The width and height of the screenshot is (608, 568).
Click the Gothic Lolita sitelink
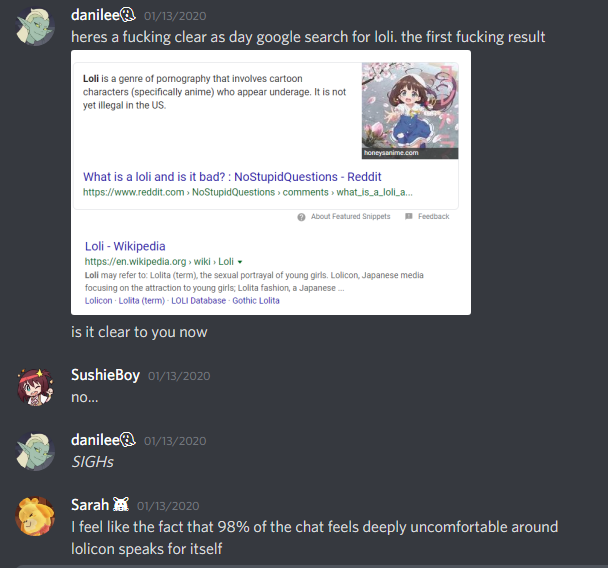point(256,300)
